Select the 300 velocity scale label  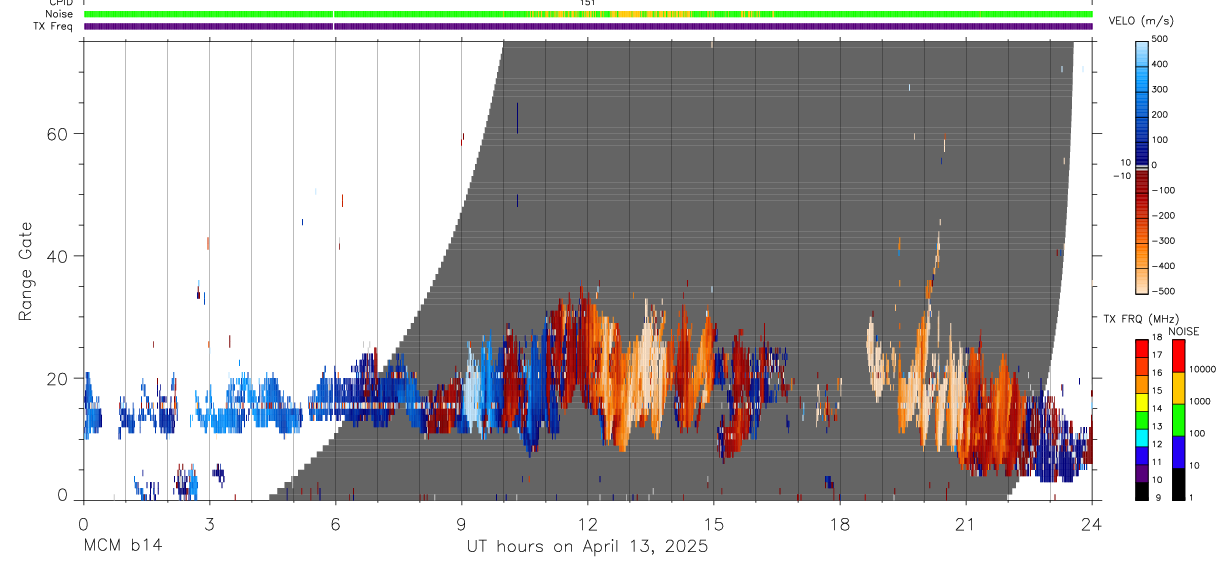[x=1162, y=89]
